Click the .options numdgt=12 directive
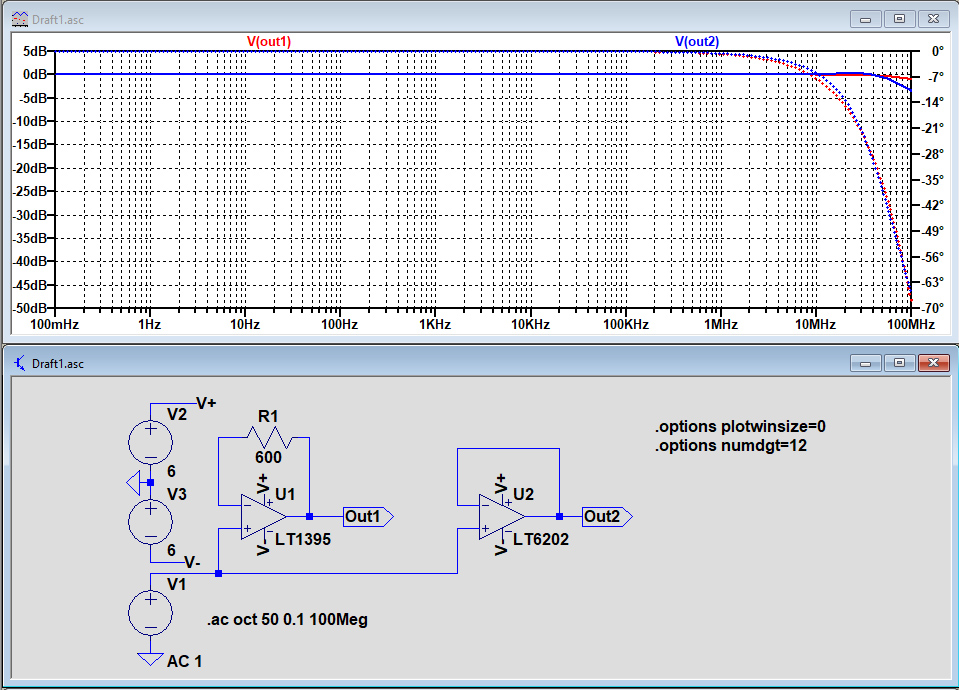Viewport: 959px width, 690px height. pyautogui.click(x=731, y=446)
